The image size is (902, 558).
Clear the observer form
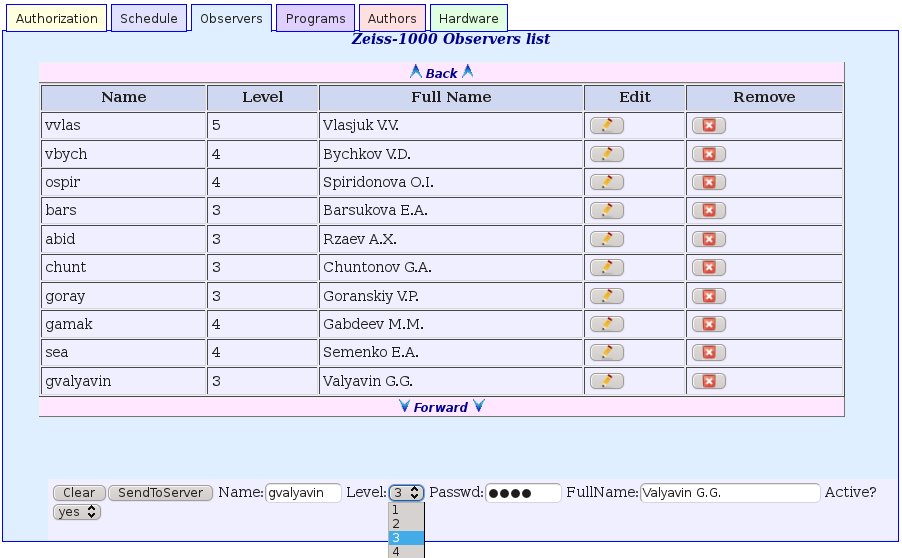coord(79,493)
